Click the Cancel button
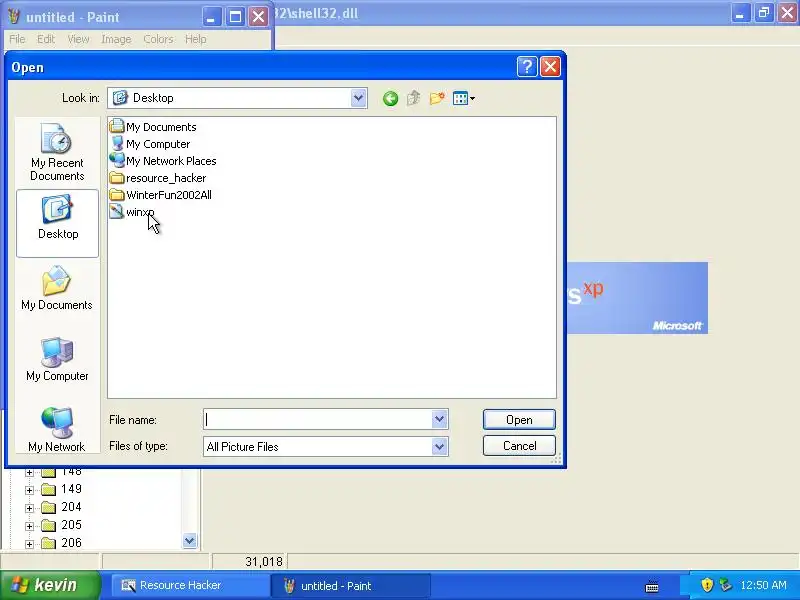800x600 pixels. pyautogui.click(x=519, y=445)
